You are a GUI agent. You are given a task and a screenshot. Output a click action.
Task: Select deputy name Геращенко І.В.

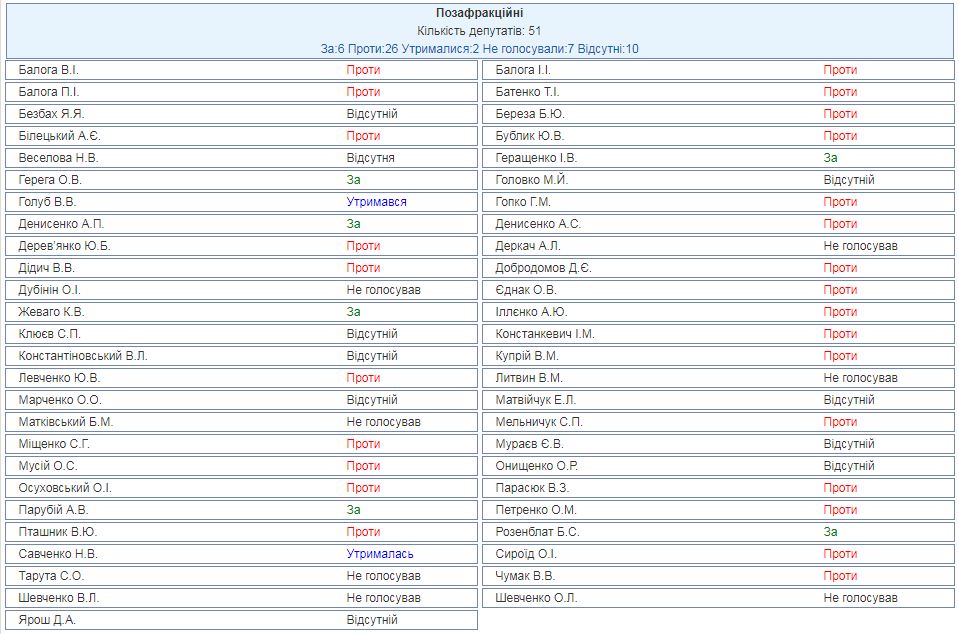pyautogui.click(x=536, y=158)
